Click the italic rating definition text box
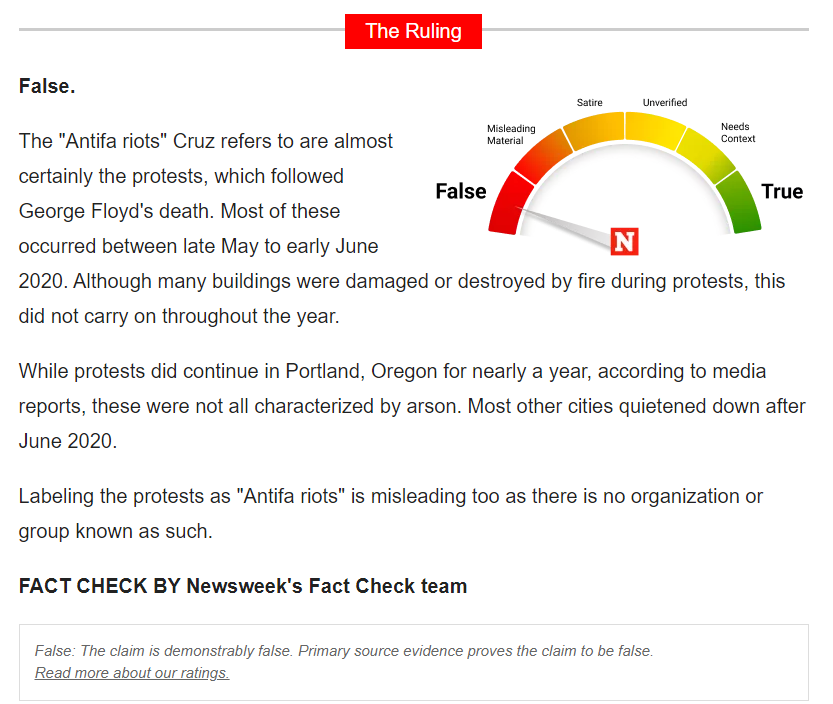This screenshot has width=833, height=704. coord(414,662)
